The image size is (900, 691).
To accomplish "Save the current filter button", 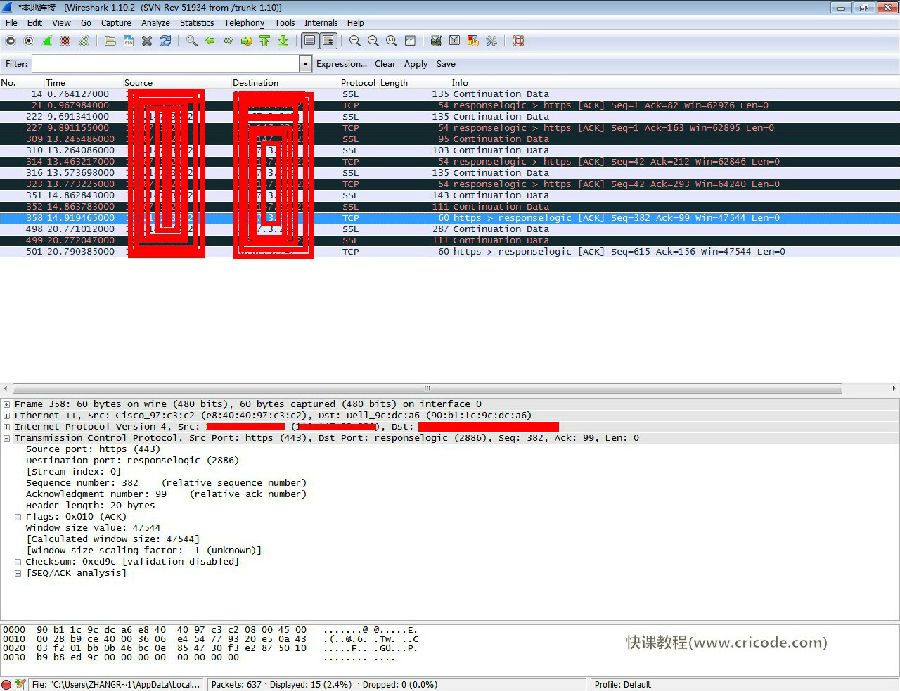I will point(445,64).
